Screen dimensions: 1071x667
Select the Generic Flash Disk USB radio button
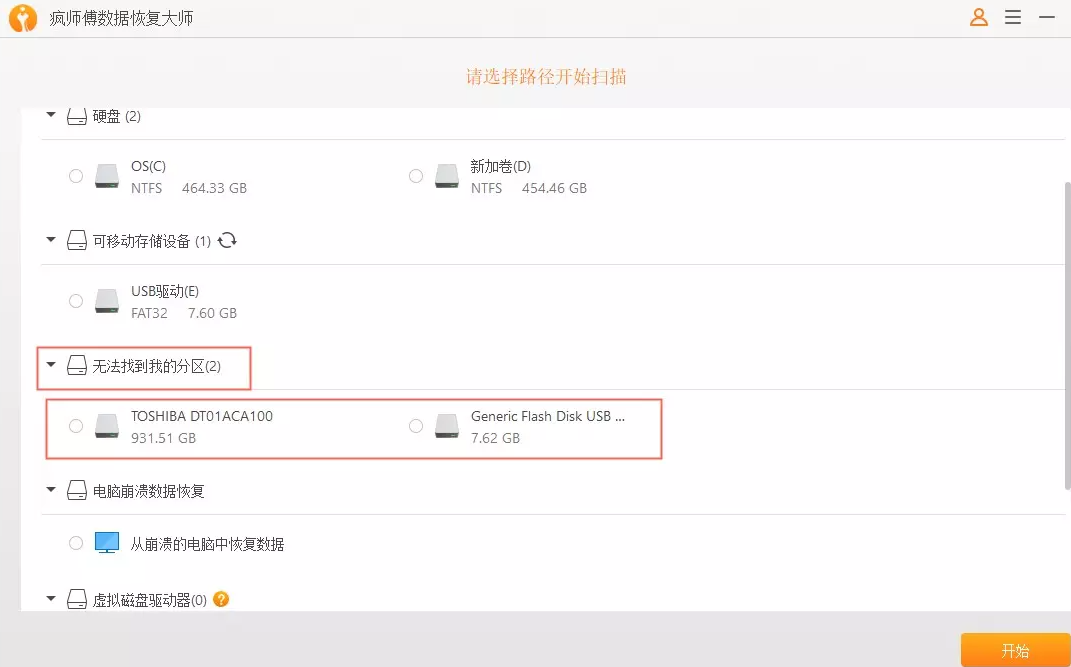point(416,426)
